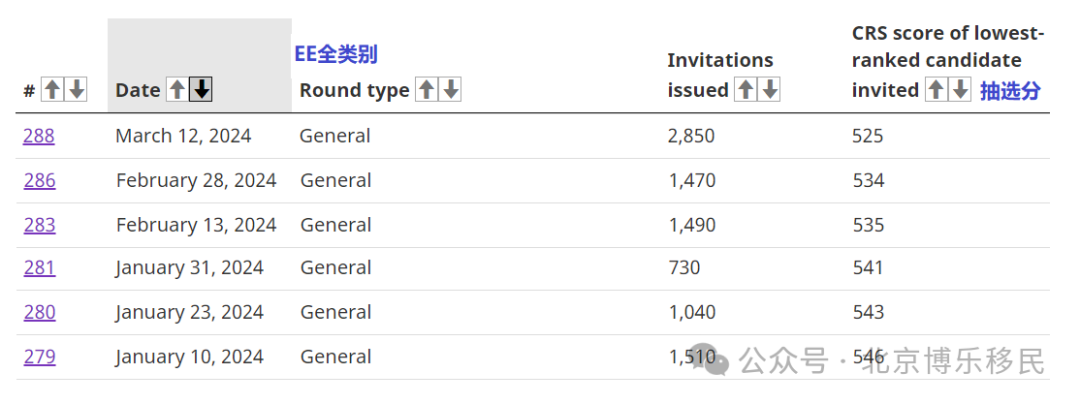Image resolution: width=1080 pixels, height=404 pixels.
Task: Sort Invitations issued descending
Action: point(769,89)
